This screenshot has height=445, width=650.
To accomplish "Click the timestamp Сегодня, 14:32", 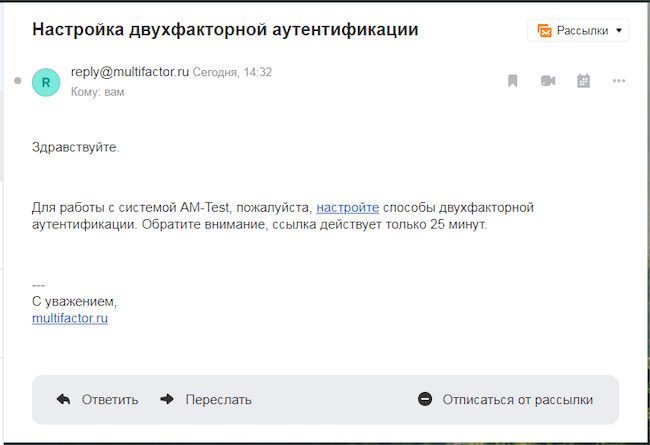I will click(x=232, y=73).
